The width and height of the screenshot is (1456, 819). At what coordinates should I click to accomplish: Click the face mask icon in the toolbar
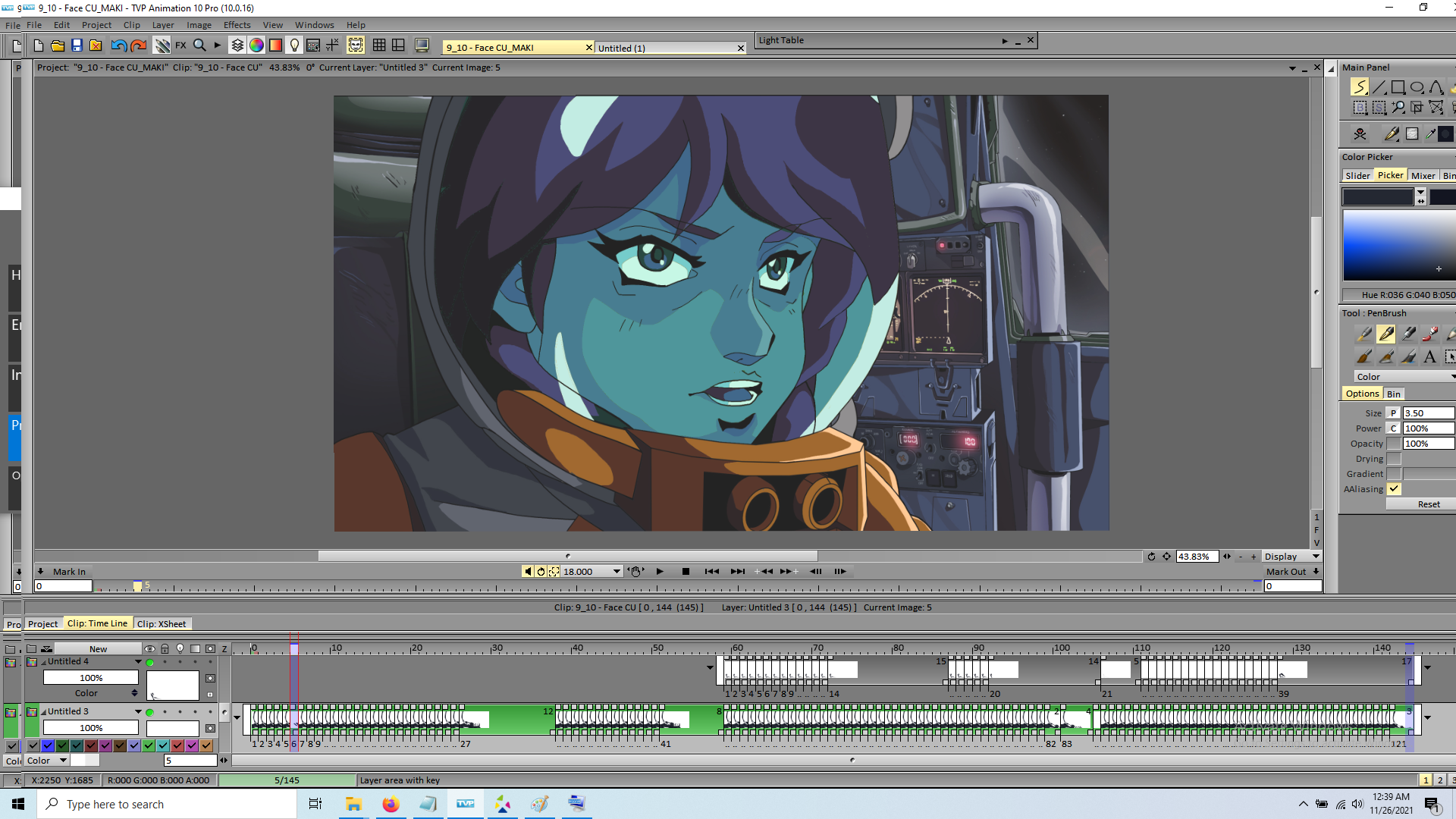pyautogui.click(x=356, y=45)
